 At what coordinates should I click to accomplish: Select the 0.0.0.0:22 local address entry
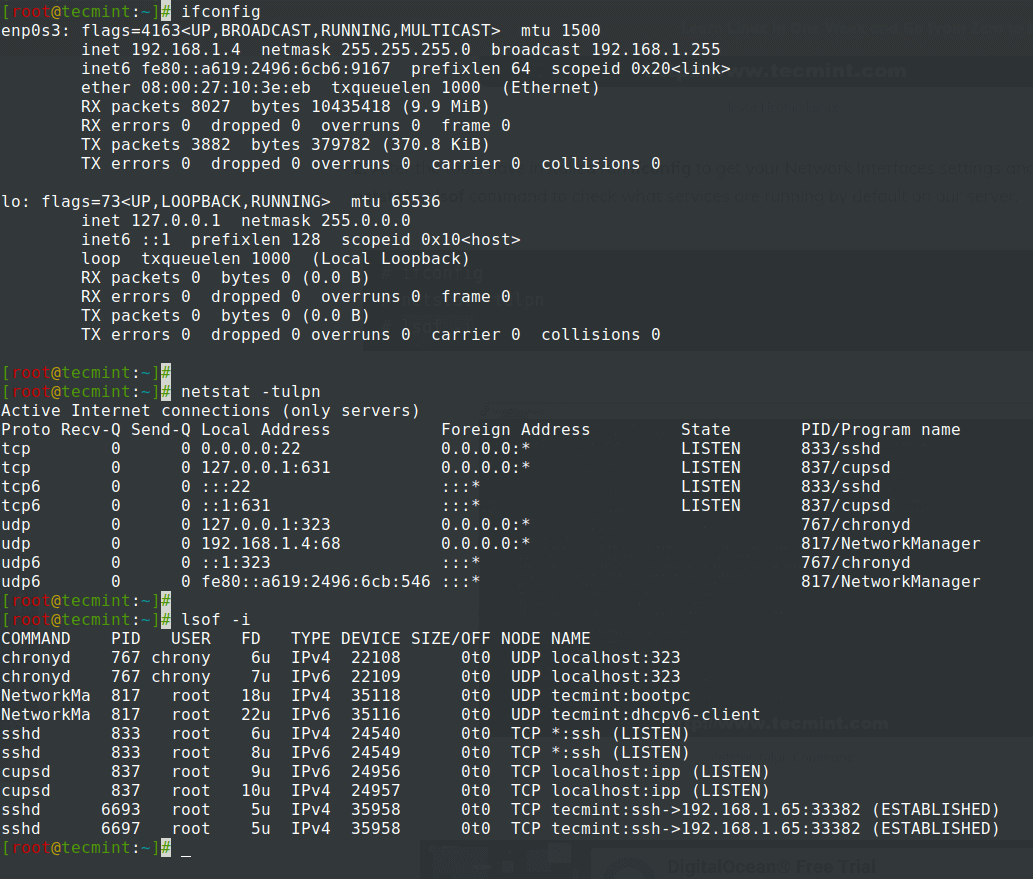250,448
